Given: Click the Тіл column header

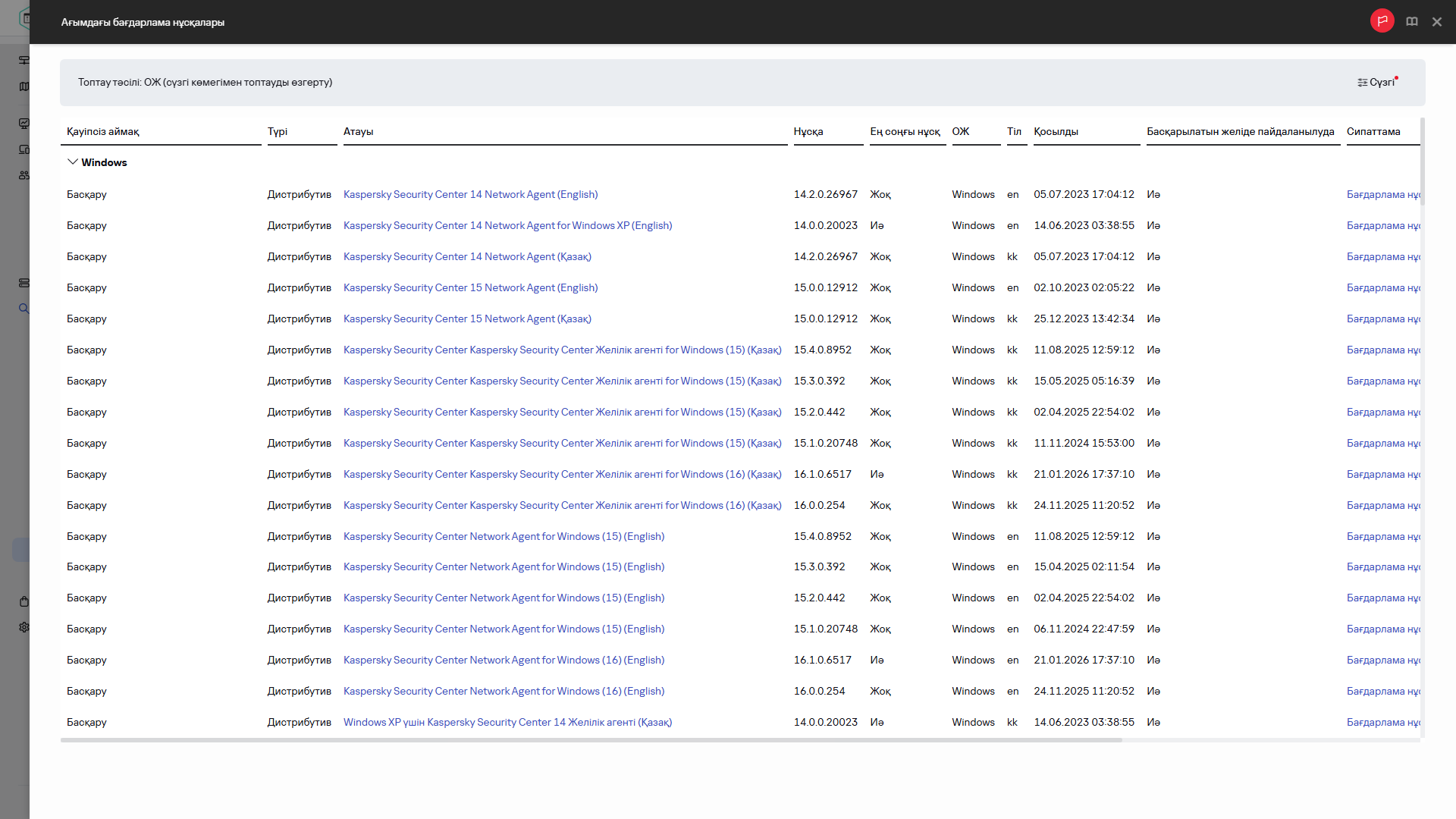Looking at the screenshot, I should pos(1014,131).
